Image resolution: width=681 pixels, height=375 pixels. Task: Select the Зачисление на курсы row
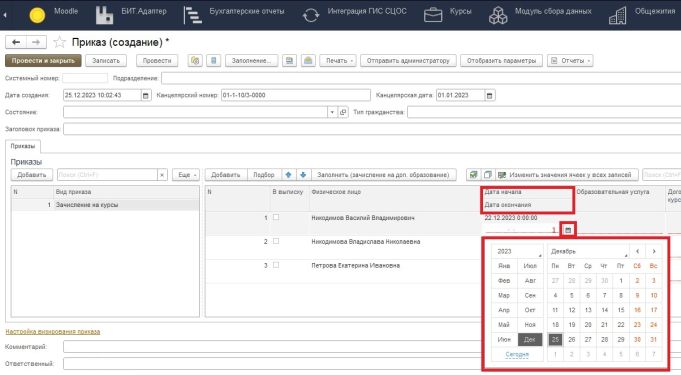tap(105, 205)
